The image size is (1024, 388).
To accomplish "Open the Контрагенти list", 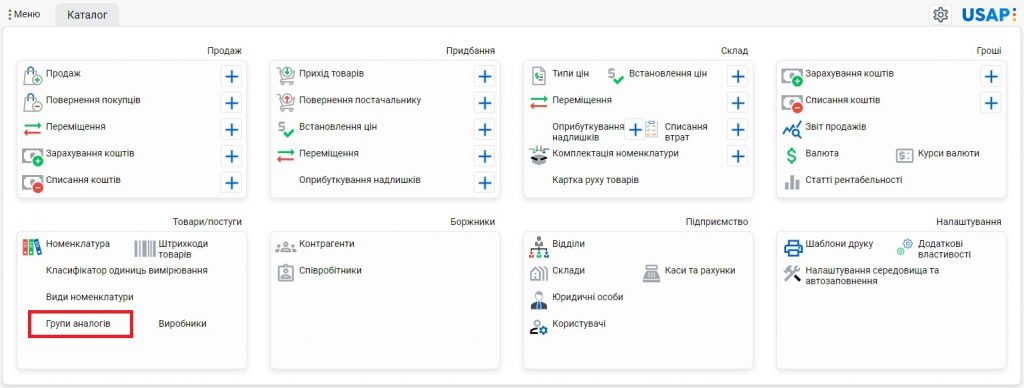I will [x=327, y=244].
